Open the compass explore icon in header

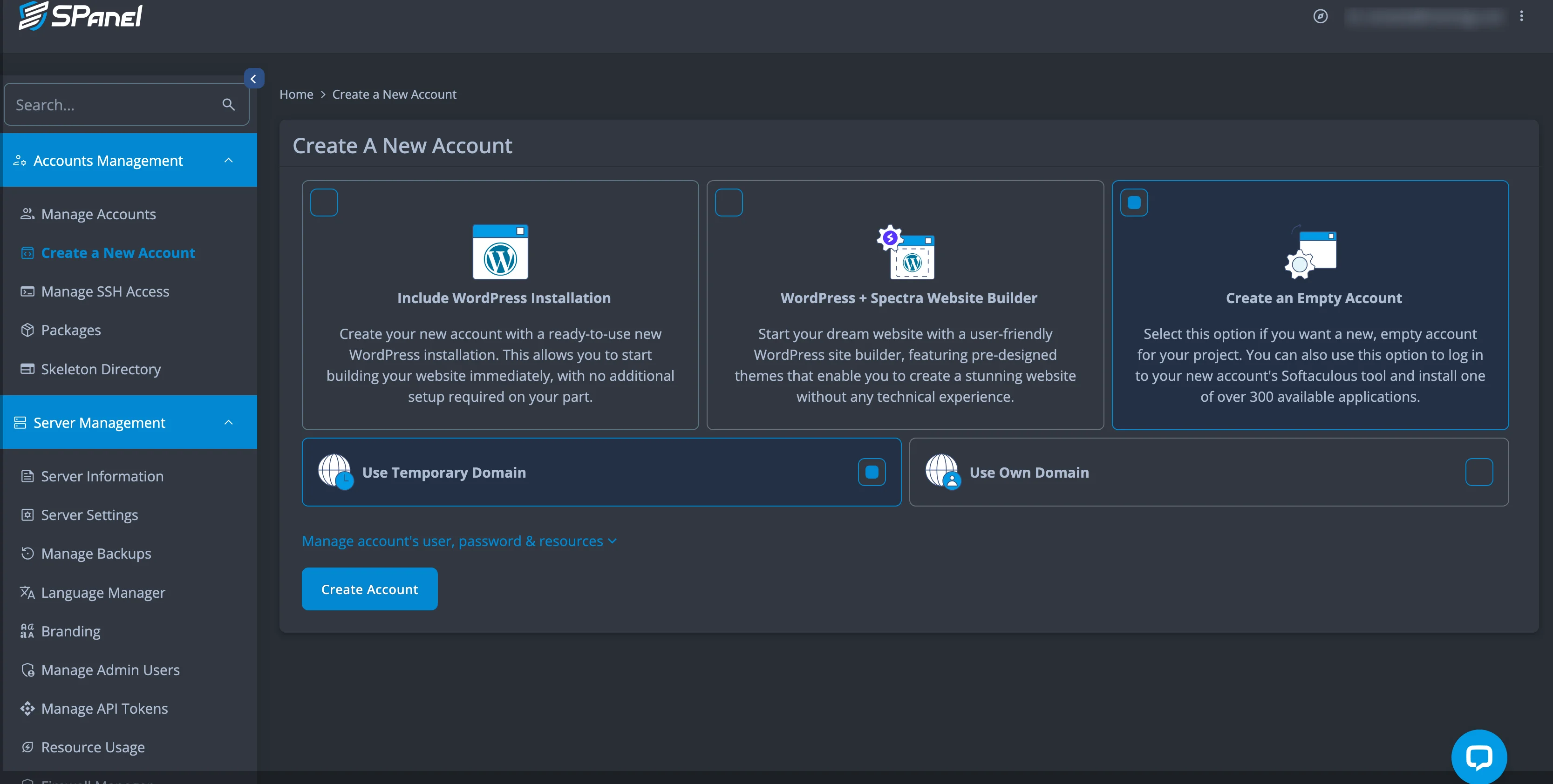[1320, 16]
